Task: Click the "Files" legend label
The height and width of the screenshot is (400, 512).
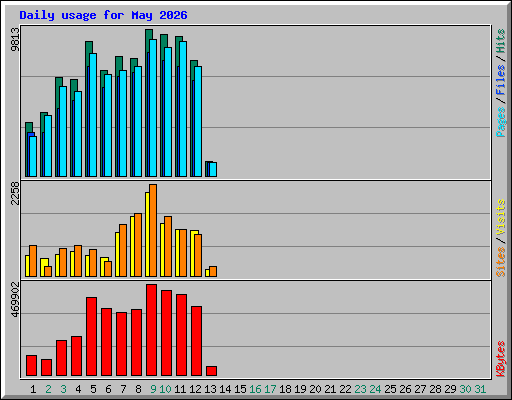Action: click(500, 79)
